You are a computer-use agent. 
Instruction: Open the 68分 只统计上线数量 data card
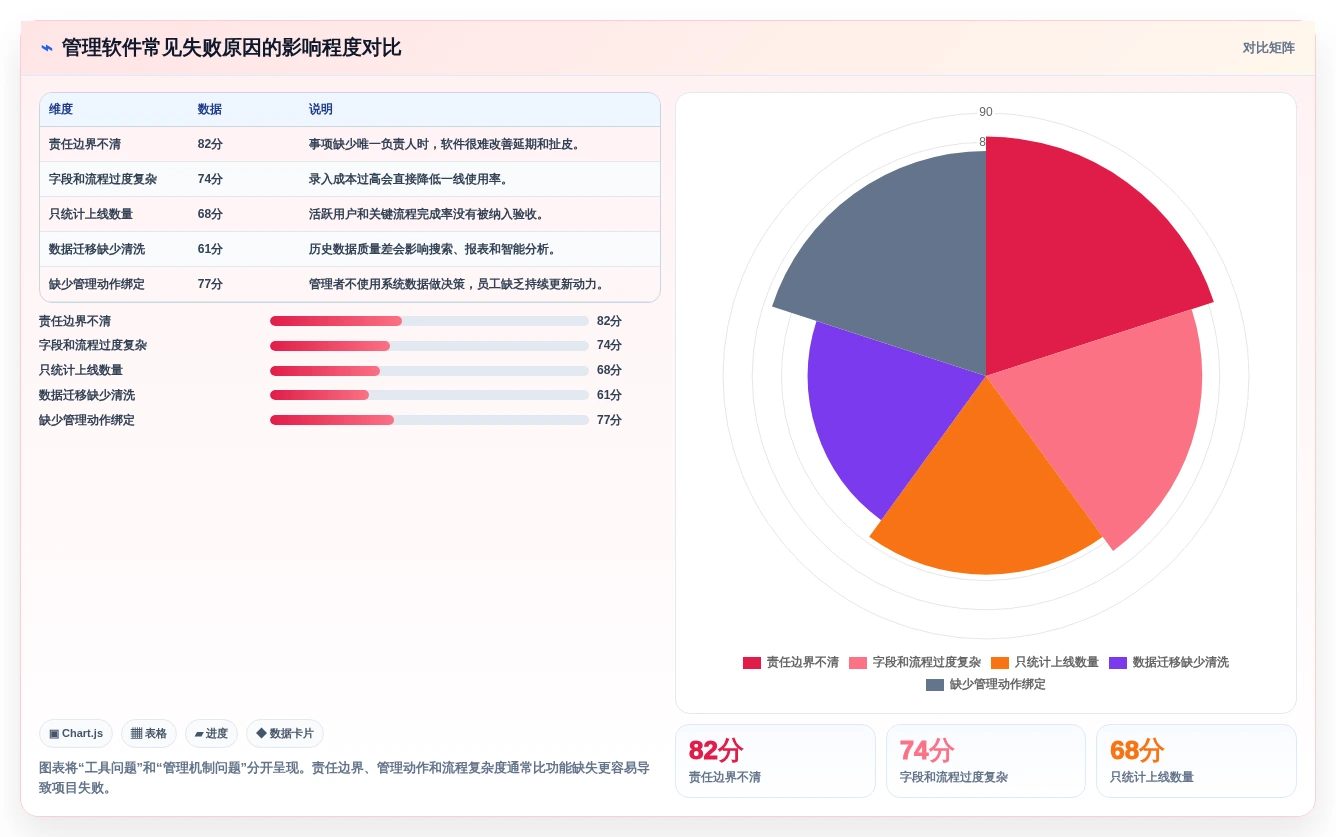pyautogui.click(x=1196, y=761)
